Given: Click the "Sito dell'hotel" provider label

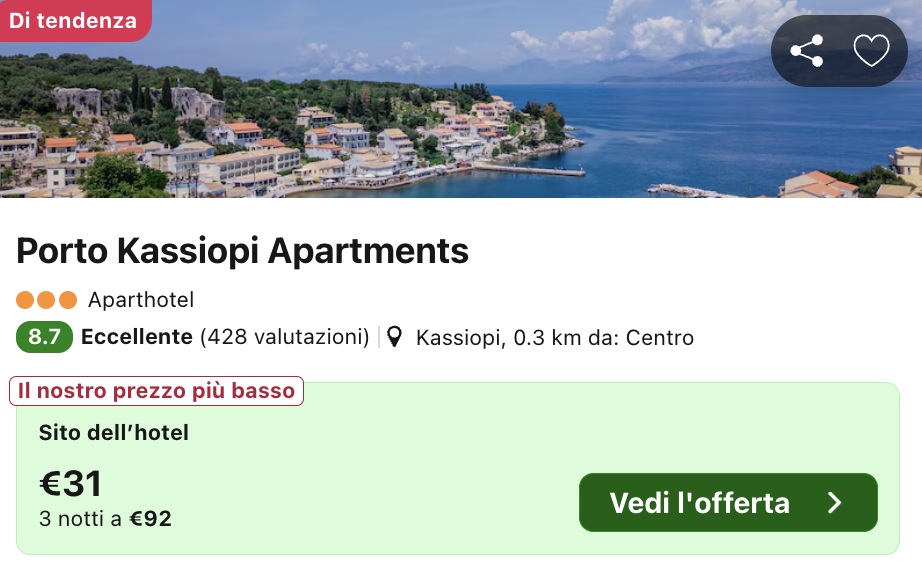Looking at the screenshot, I should pyautogui.click(x=114, y=433).
